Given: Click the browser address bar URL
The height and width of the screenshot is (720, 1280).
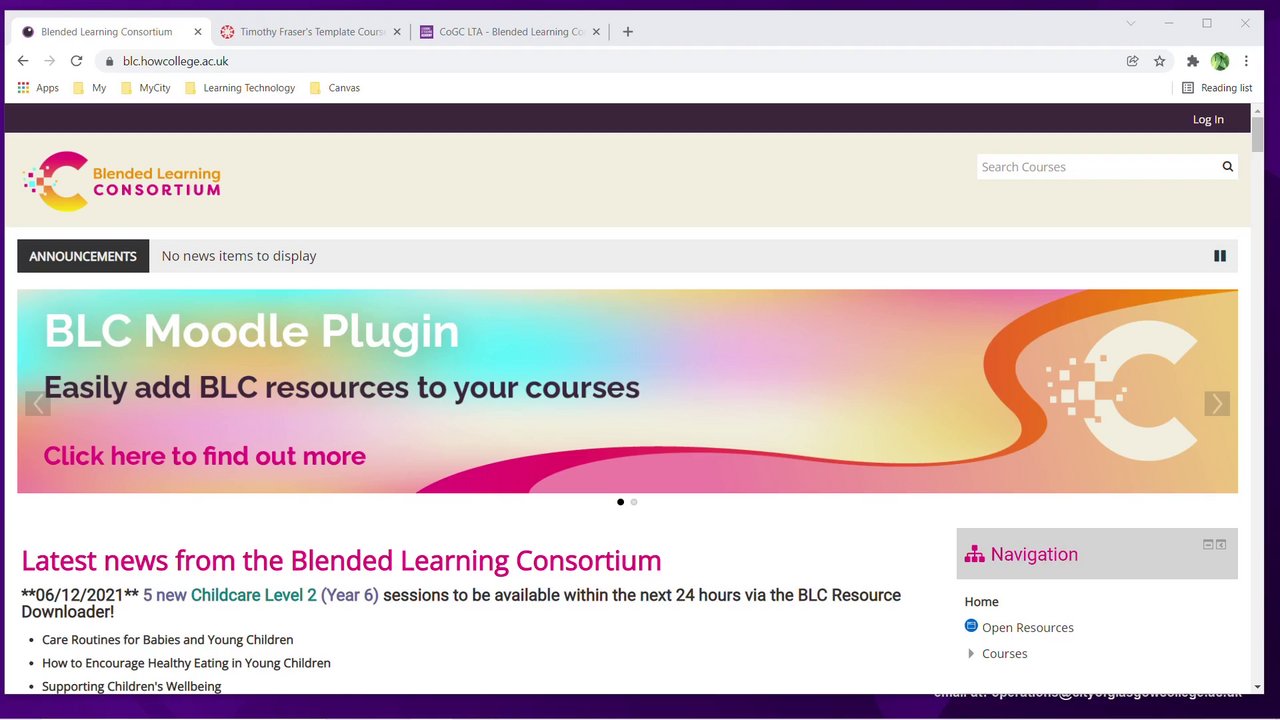Looking at the screenshot, I should click(x=176, y=61).
